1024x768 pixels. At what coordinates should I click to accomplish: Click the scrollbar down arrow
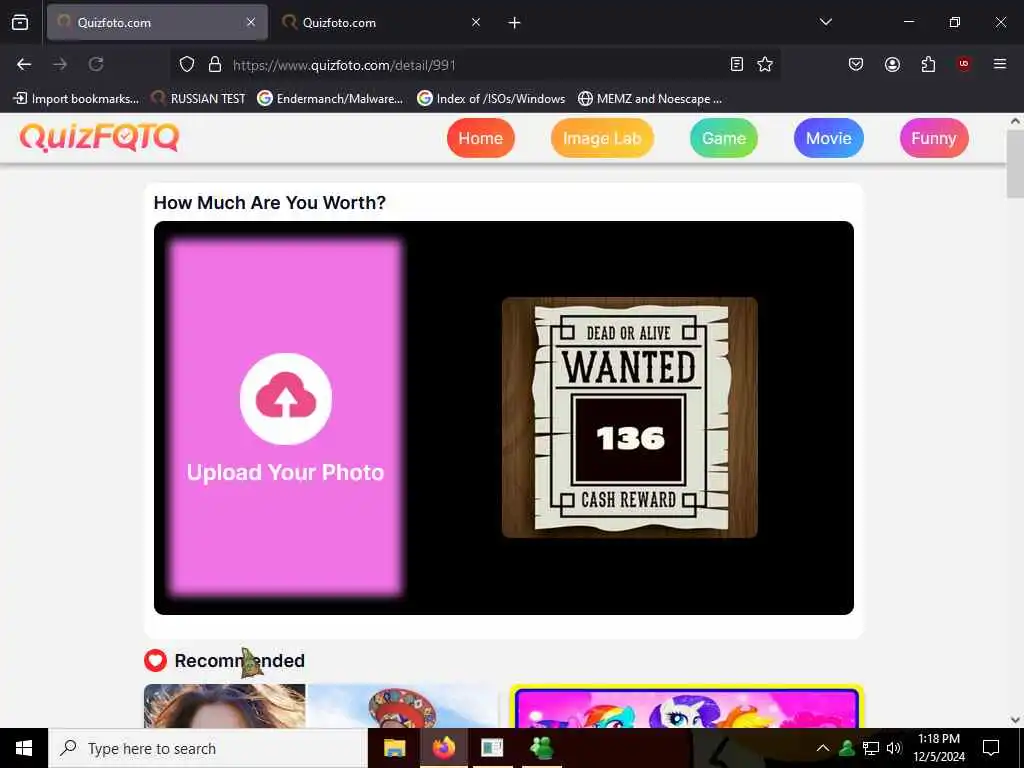(x=1015, y=720)
